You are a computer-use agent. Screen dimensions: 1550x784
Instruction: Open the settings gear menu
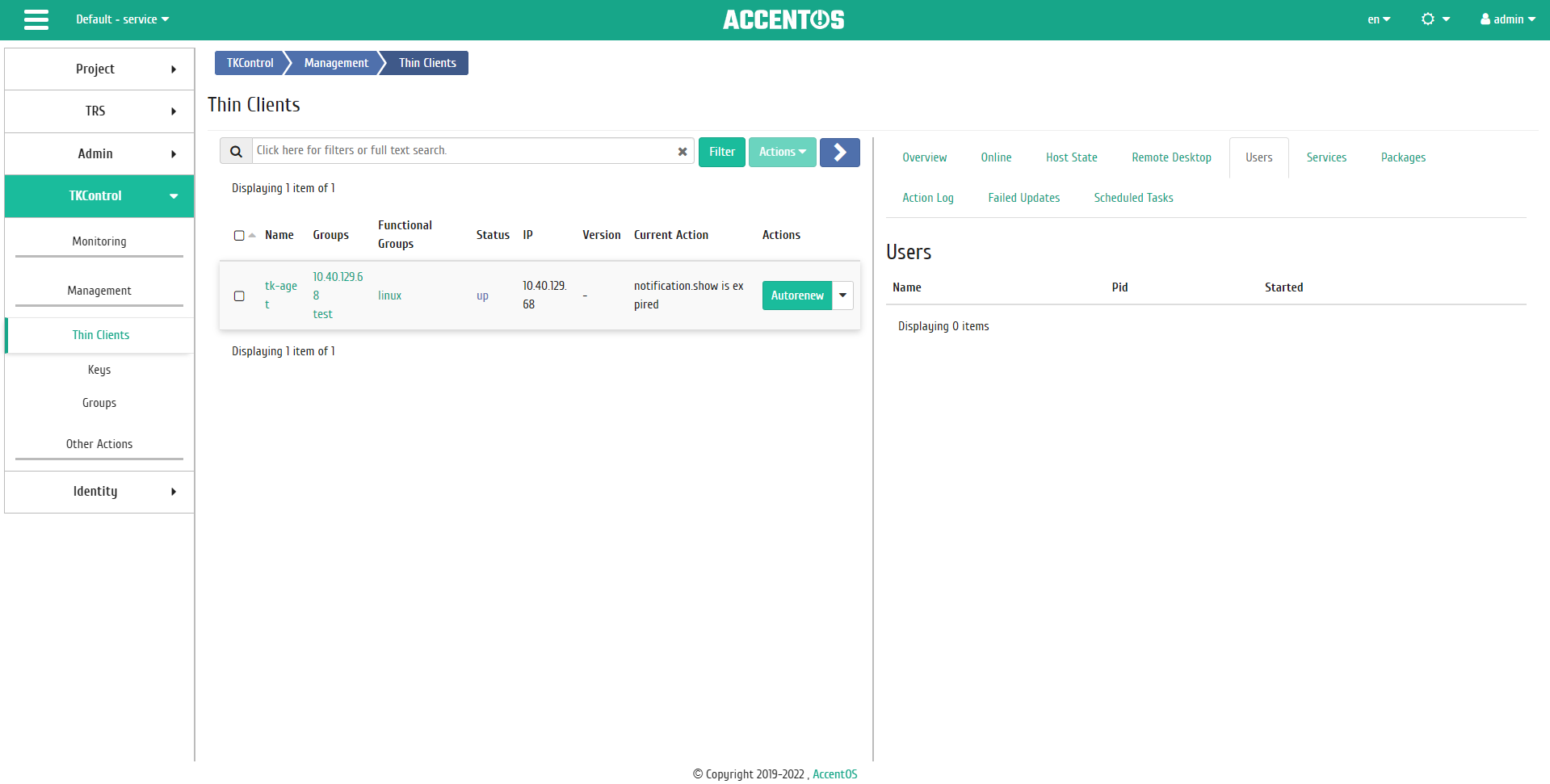coord(1435,19)
